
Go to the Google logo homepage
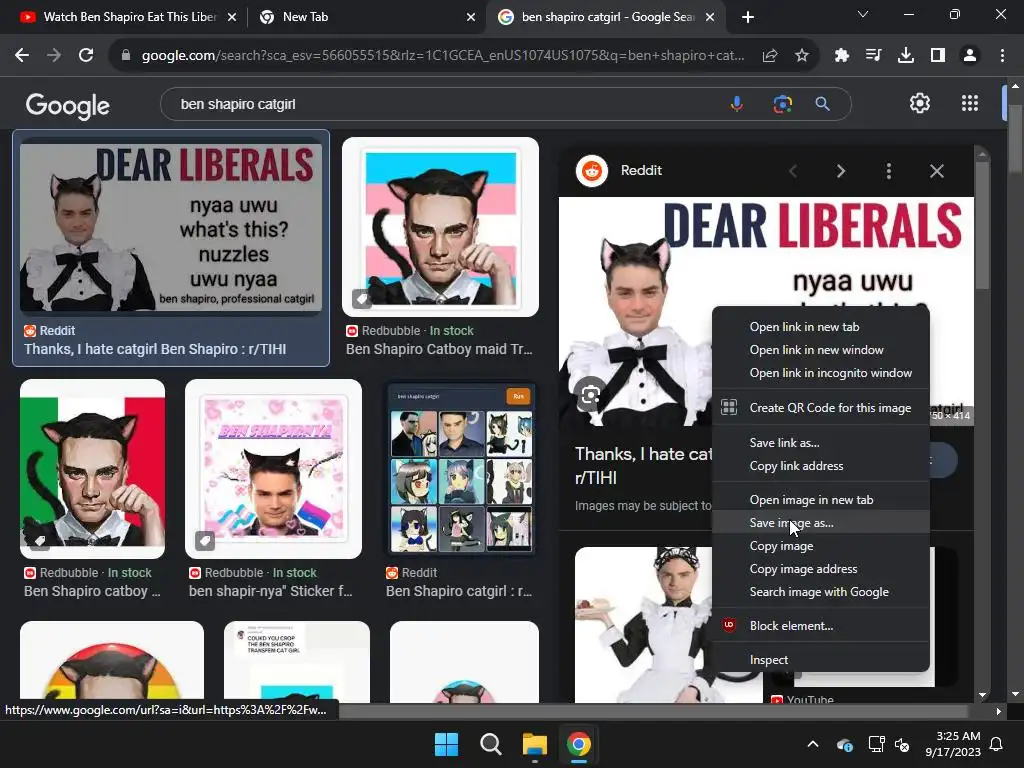[x=68, y=105]
